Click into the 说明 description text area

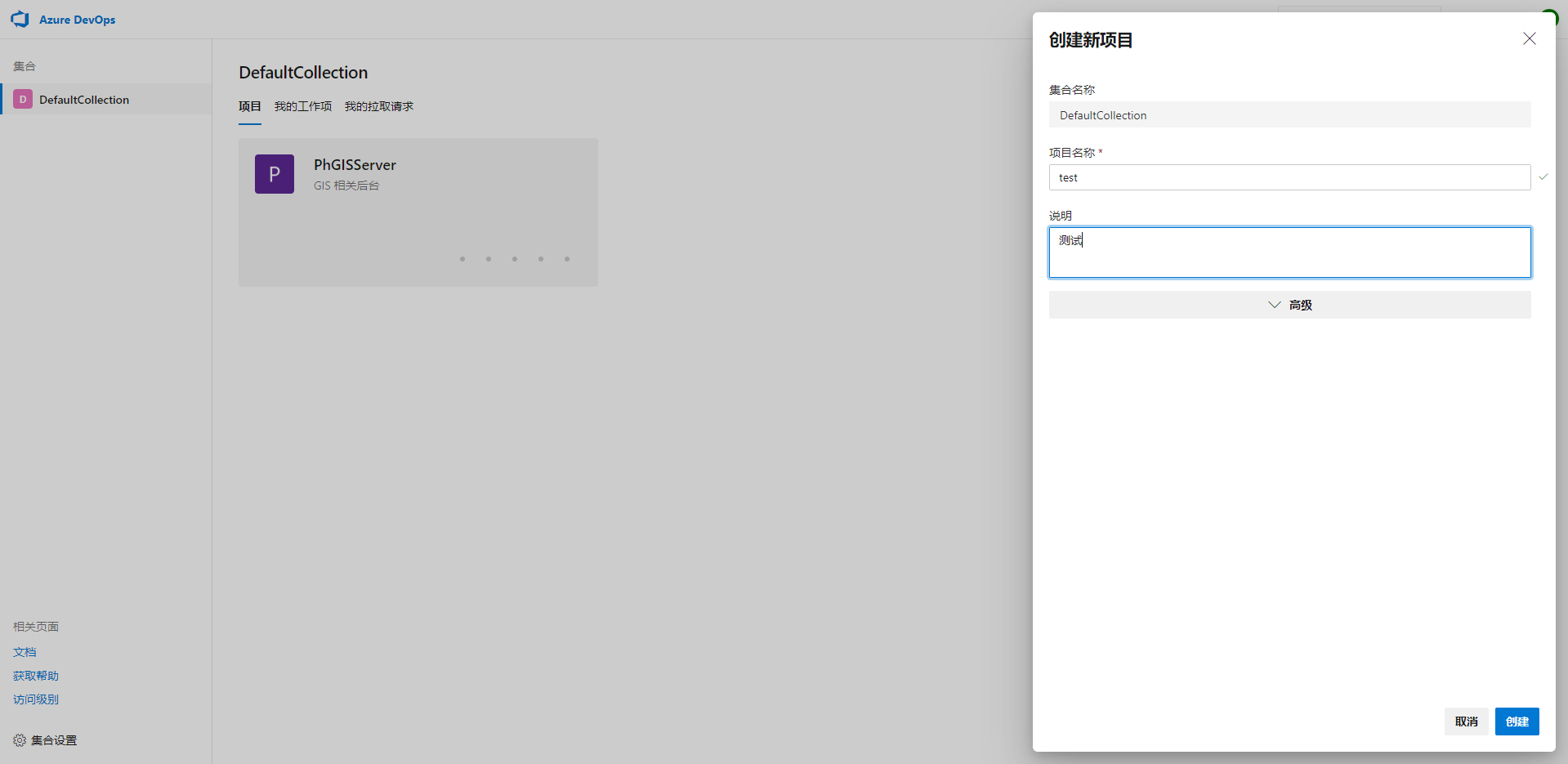tap(1289, 252)
